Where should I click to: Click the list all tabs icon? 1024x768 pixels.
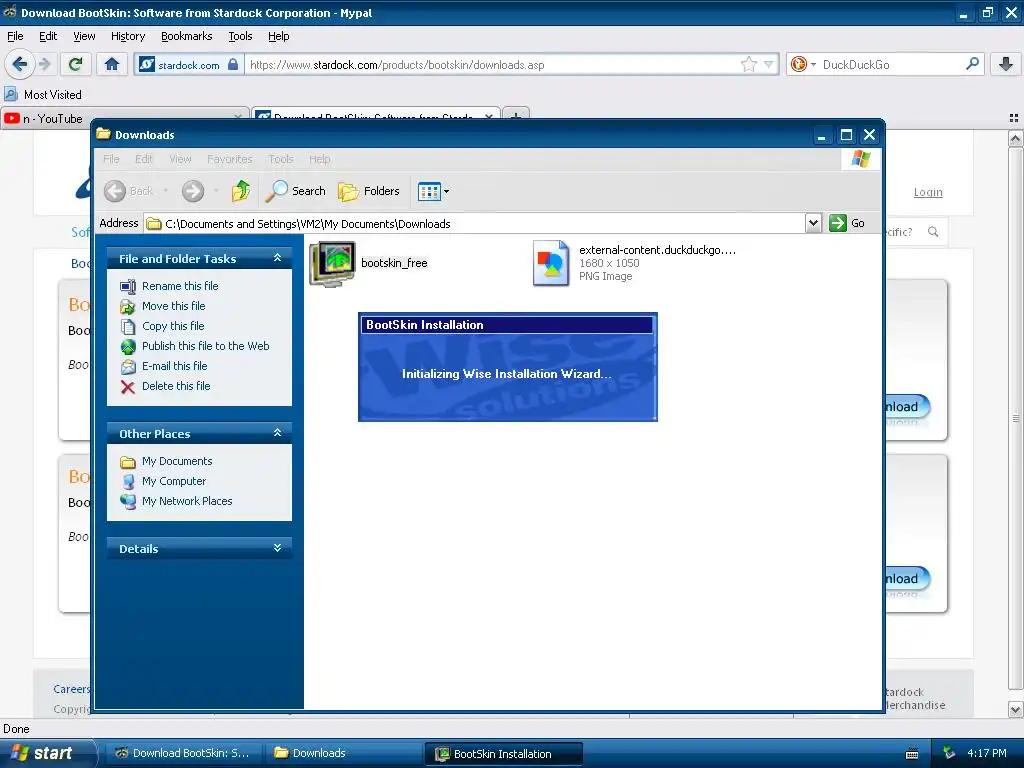point(1013,118)
